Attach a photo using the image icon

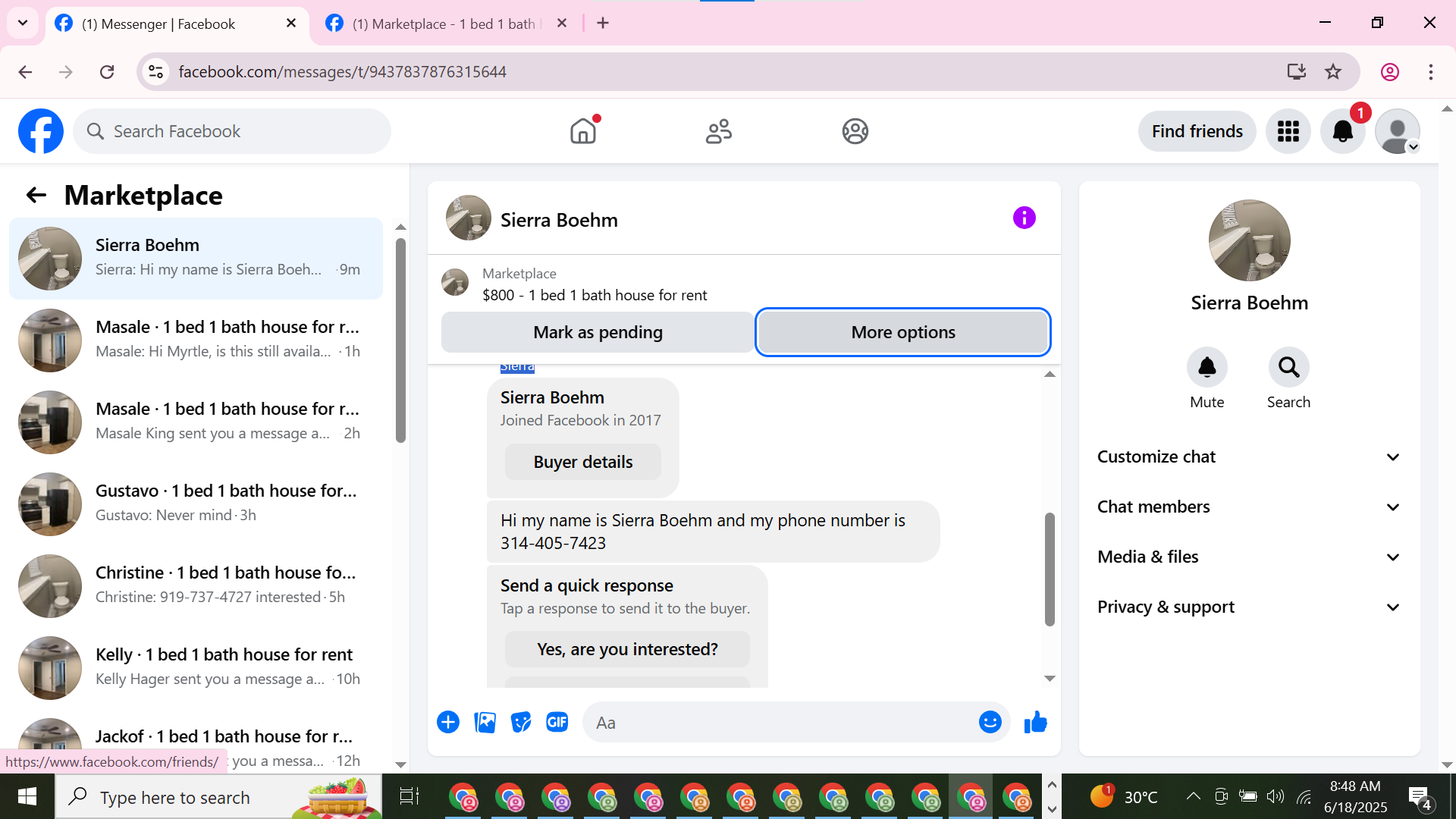click(x=485, y=722)
